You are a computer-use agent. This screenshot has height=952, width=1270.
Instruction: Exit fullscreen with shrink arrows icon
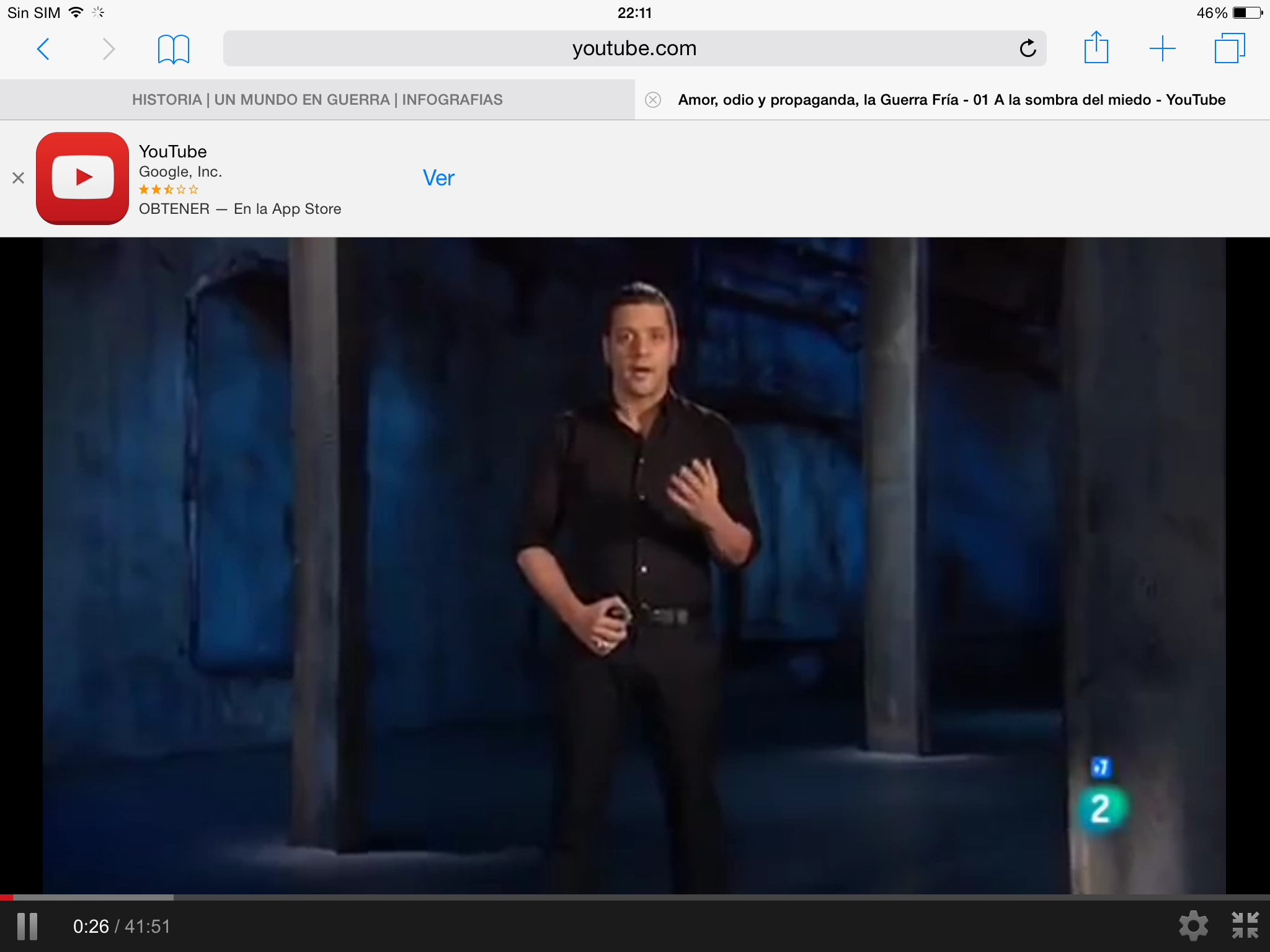pyautogui.click(x=1245, y=925)
